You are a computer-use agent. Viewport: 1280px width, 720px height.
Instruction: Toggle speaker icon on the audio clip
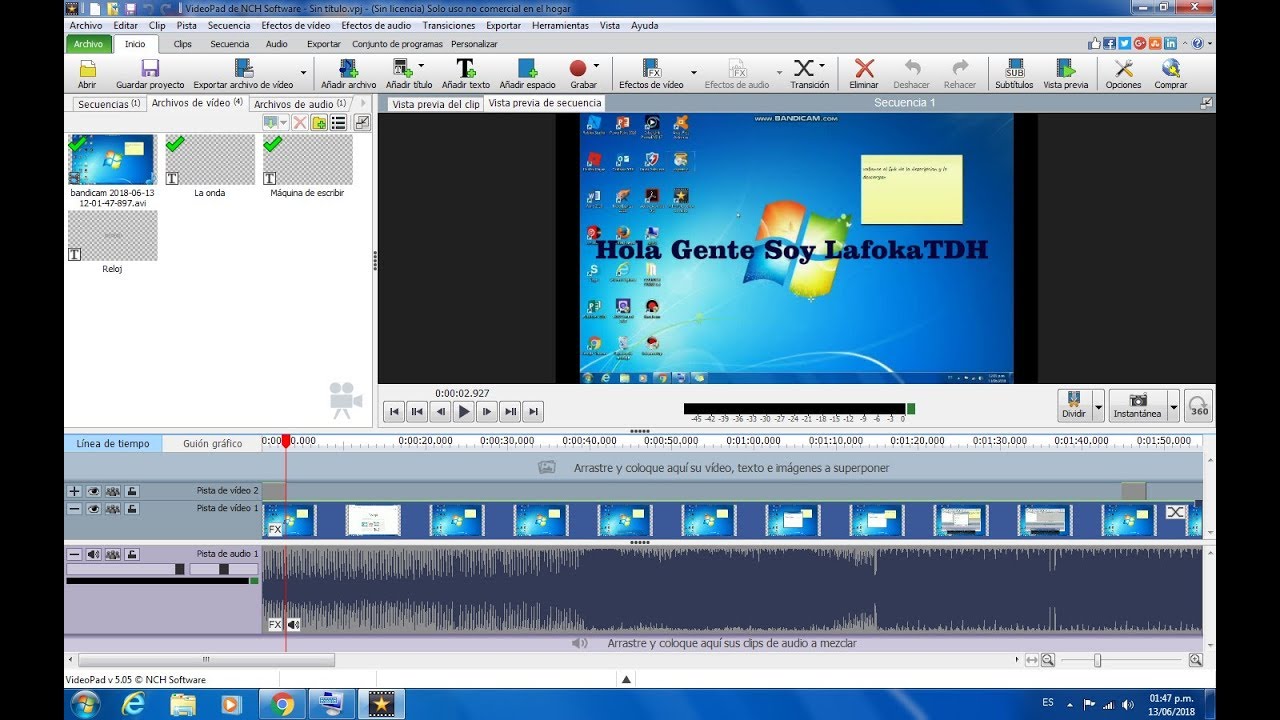(293, 624)
